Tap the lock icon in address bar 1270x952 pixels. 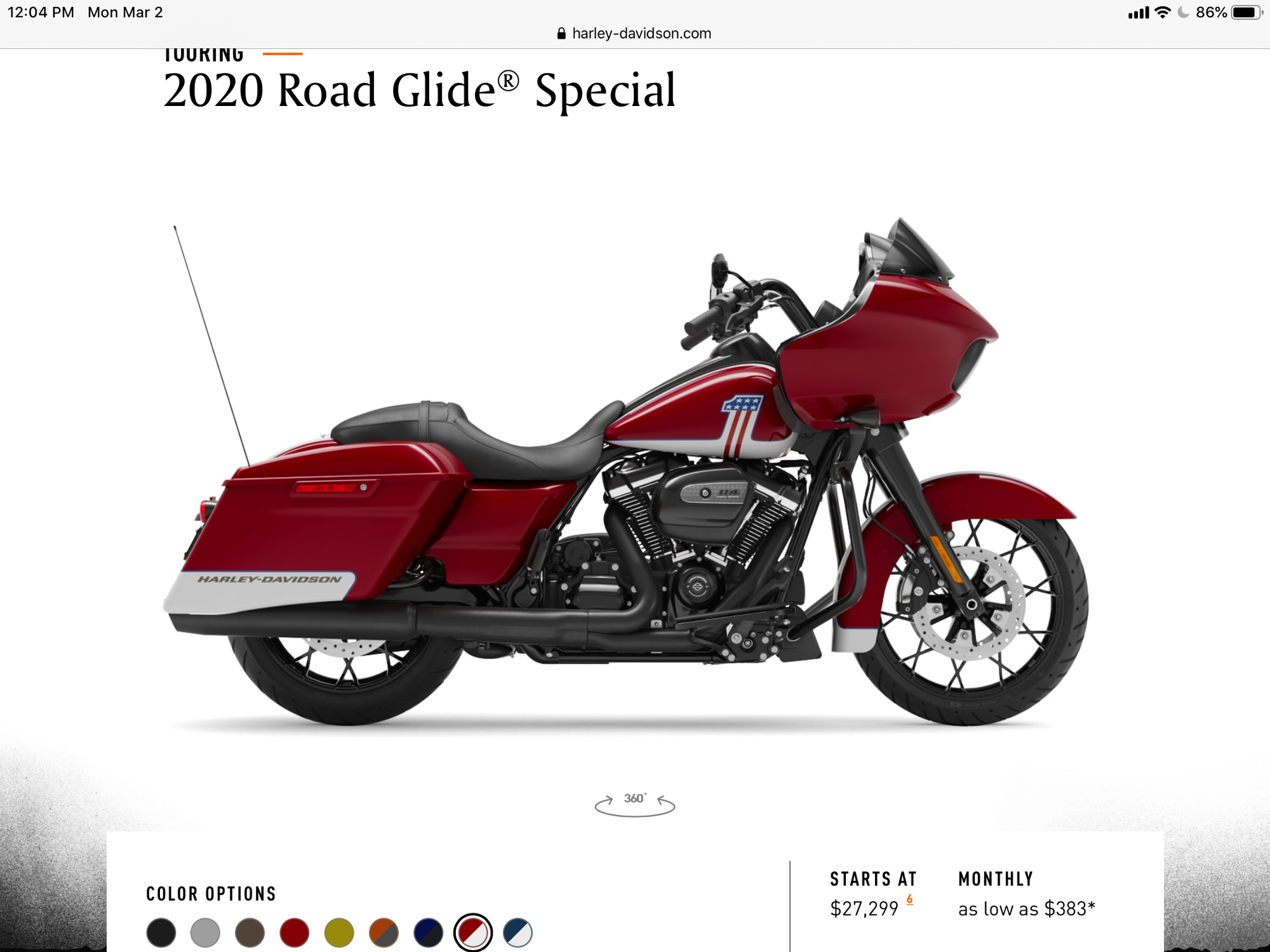(561, 34)
